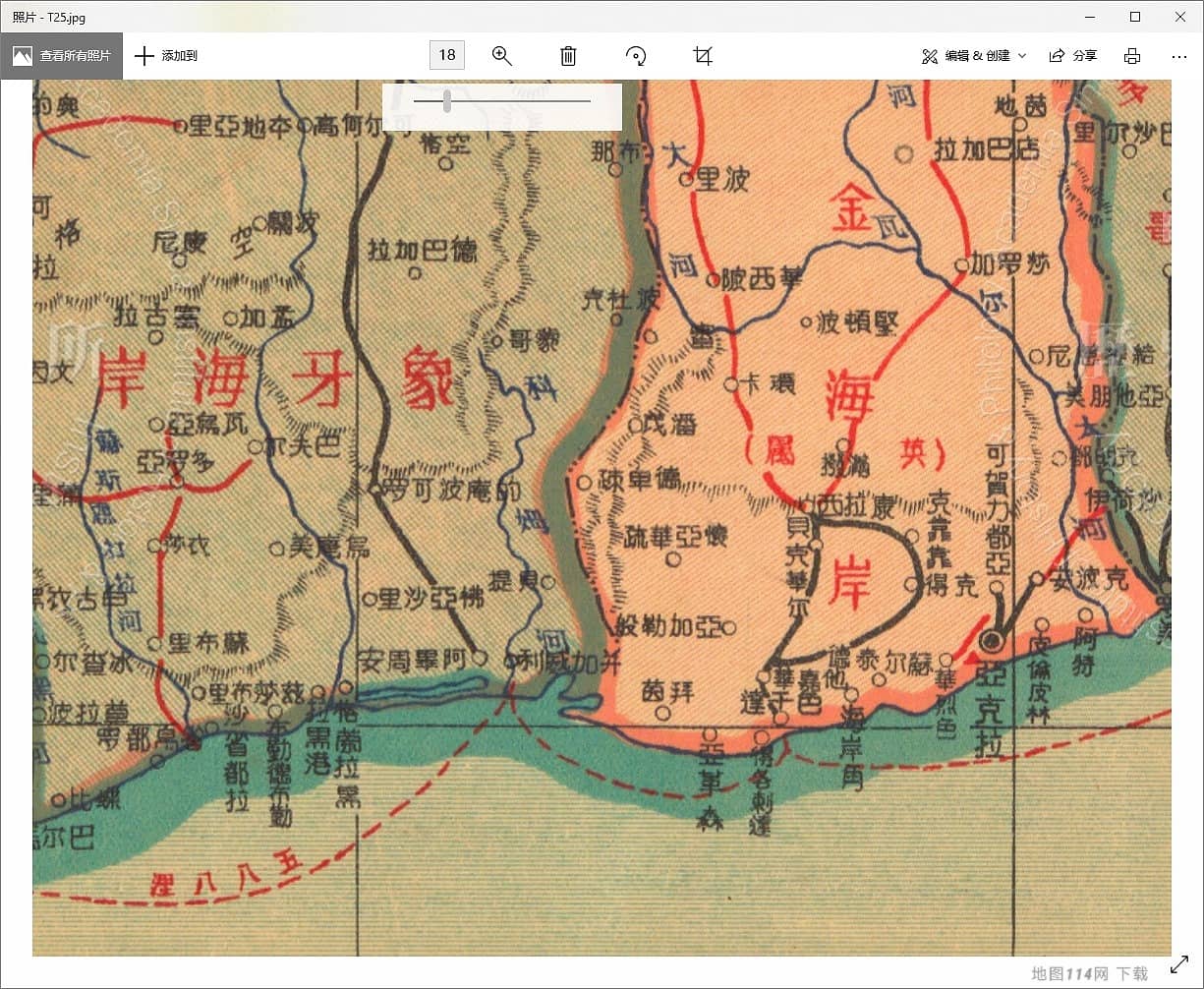This screenshot has width=1204, height=989.
Task: Open the crop tool
Action: click(703, 56)
